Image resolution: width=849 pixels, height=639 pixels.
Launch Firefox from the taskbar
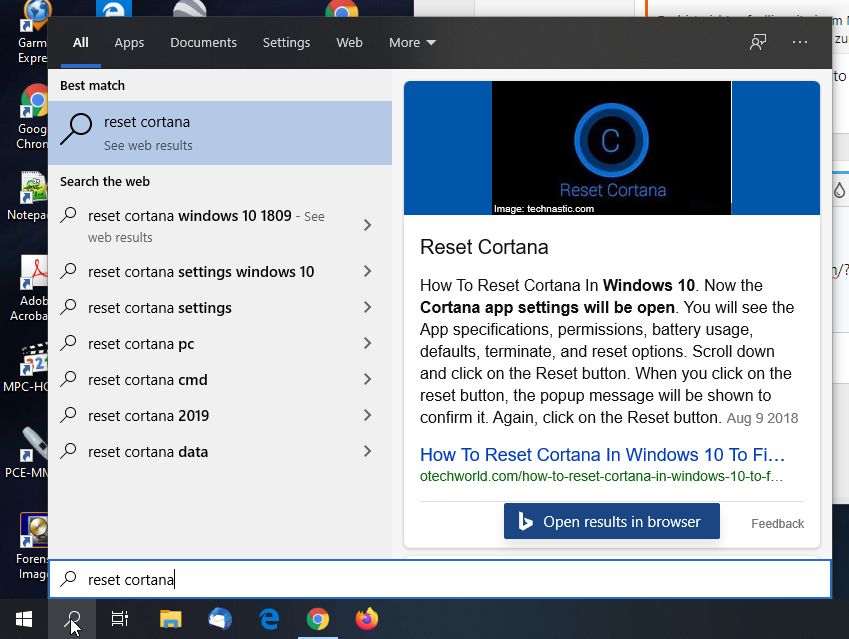pos(367,619)
